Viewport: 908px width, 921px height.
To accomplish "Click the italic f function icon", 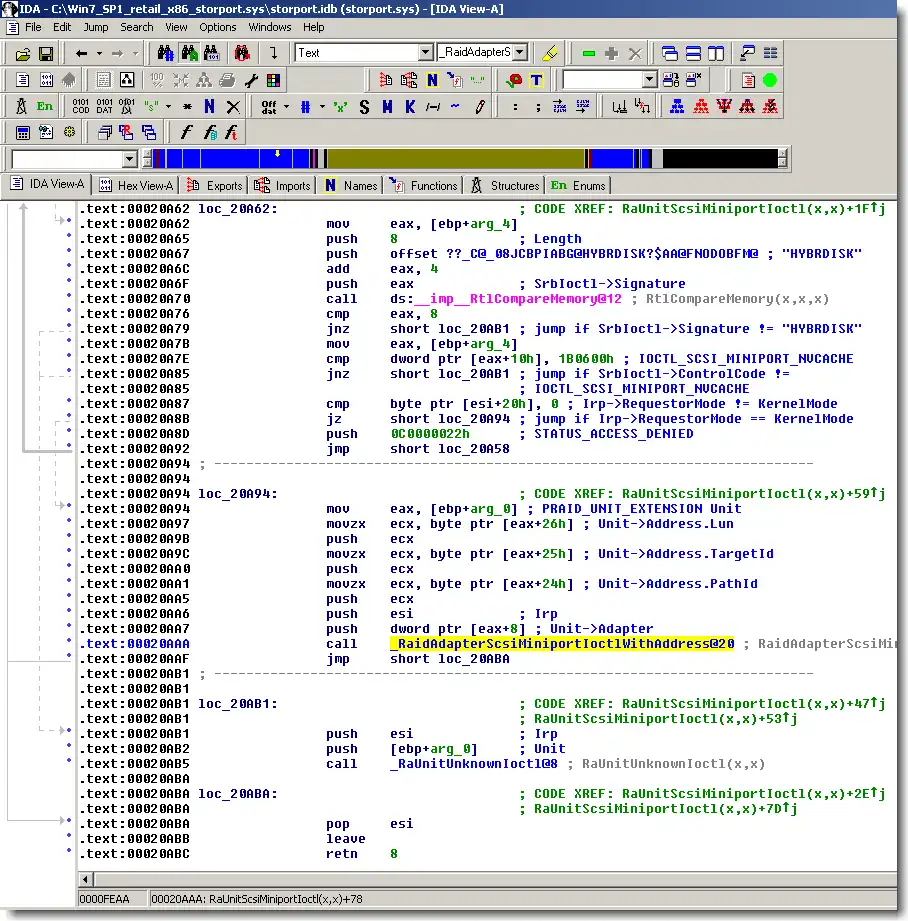I will [187, 133].
